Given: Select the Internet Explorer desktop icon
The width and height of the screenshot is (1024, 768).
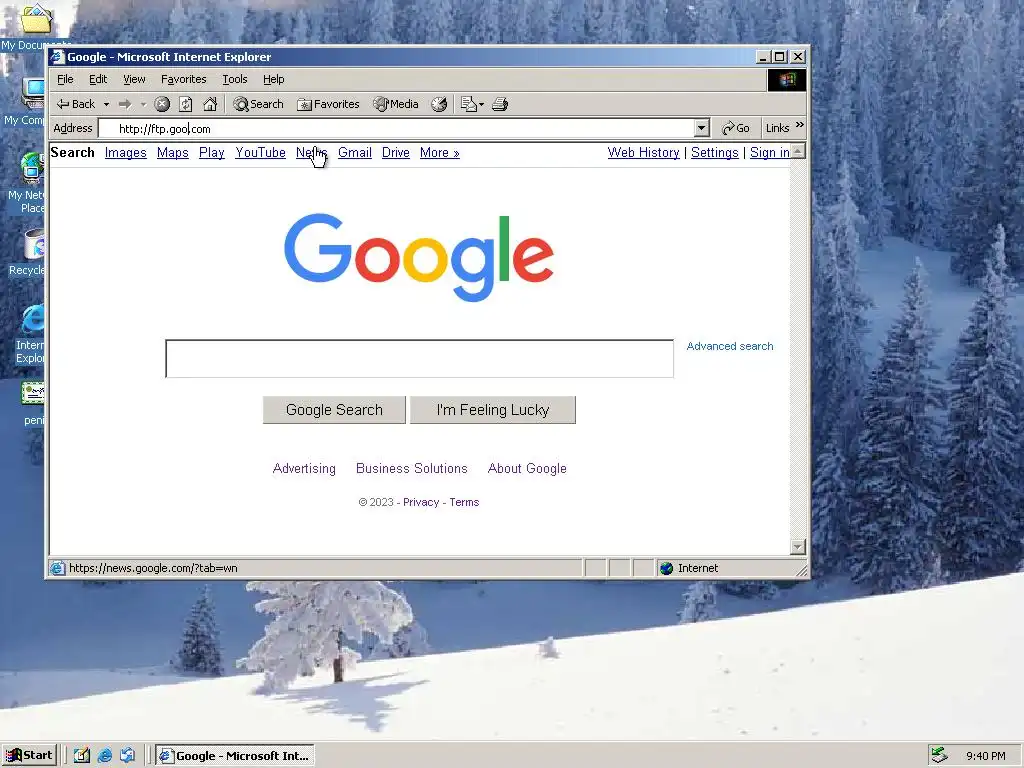Looking at the screenshot, I should point(30,334).
